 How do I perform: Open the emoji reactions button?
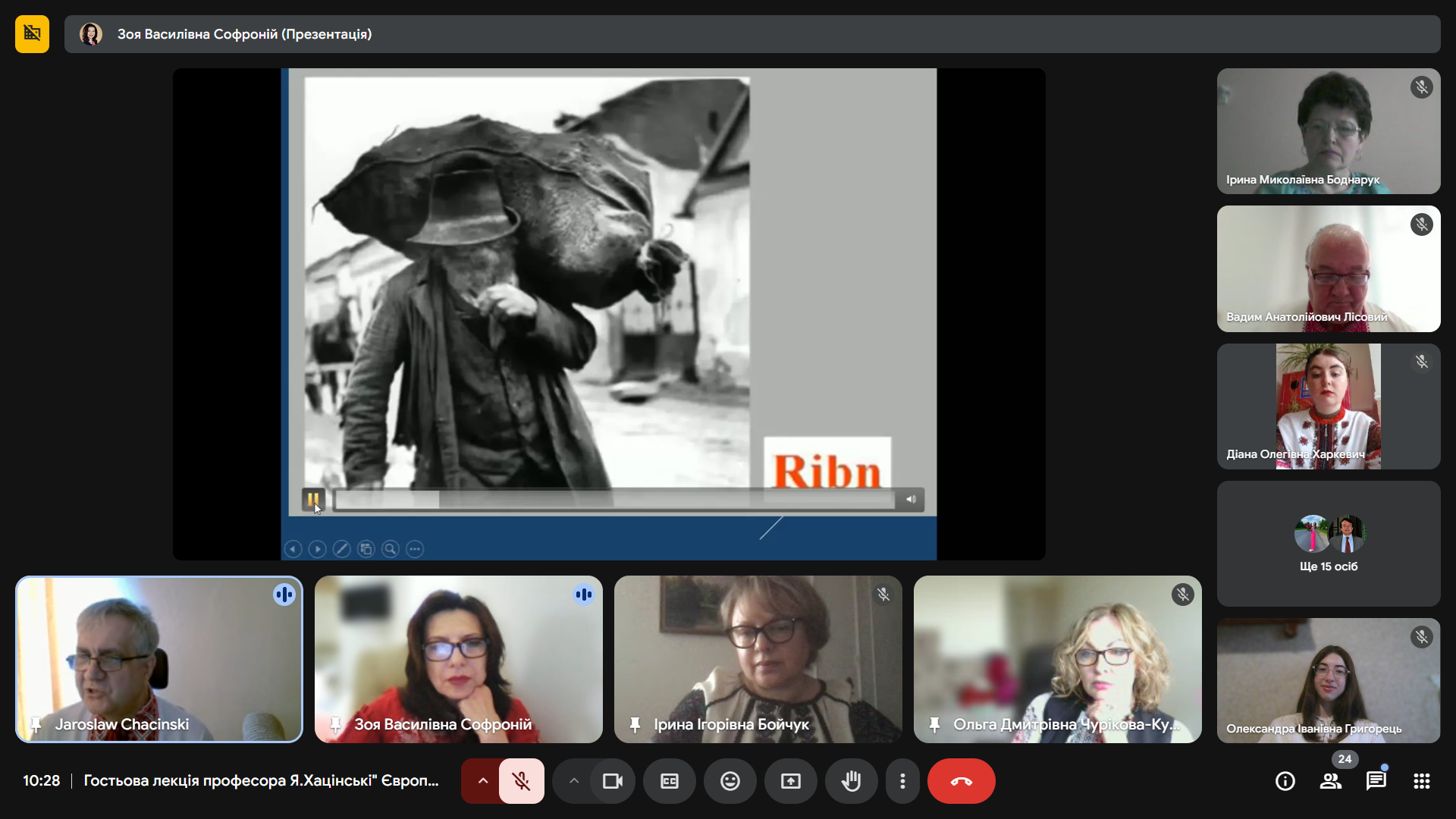point(730,781)
